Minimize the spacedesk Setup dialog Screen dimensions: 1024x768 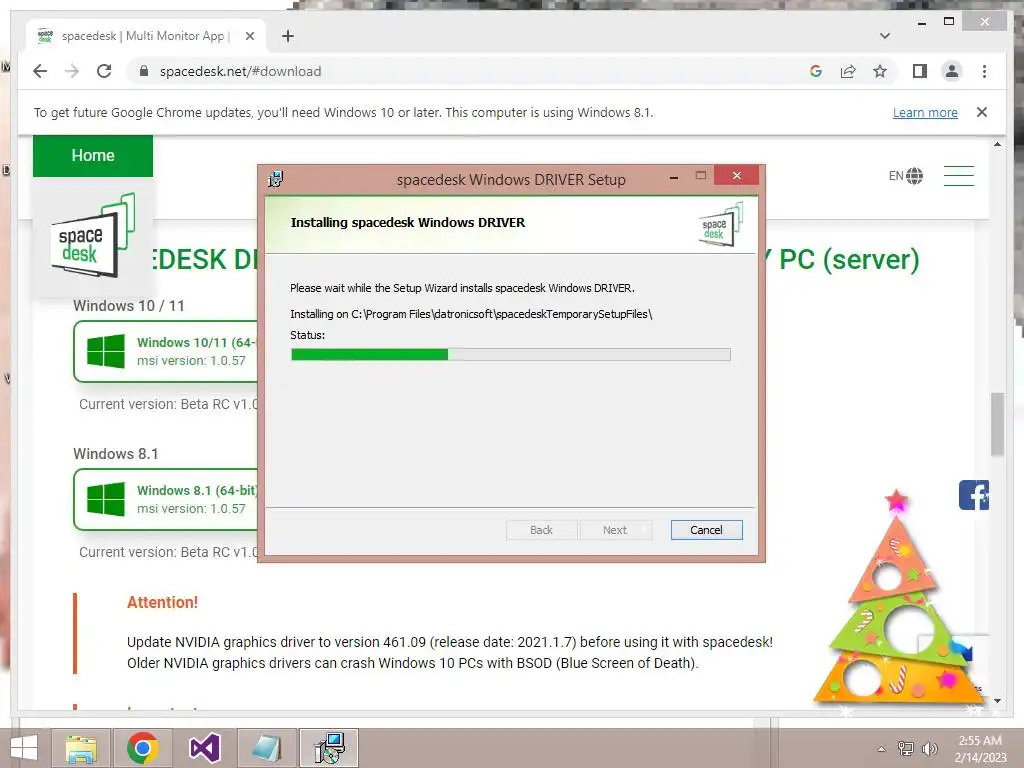tap(673, 176)
